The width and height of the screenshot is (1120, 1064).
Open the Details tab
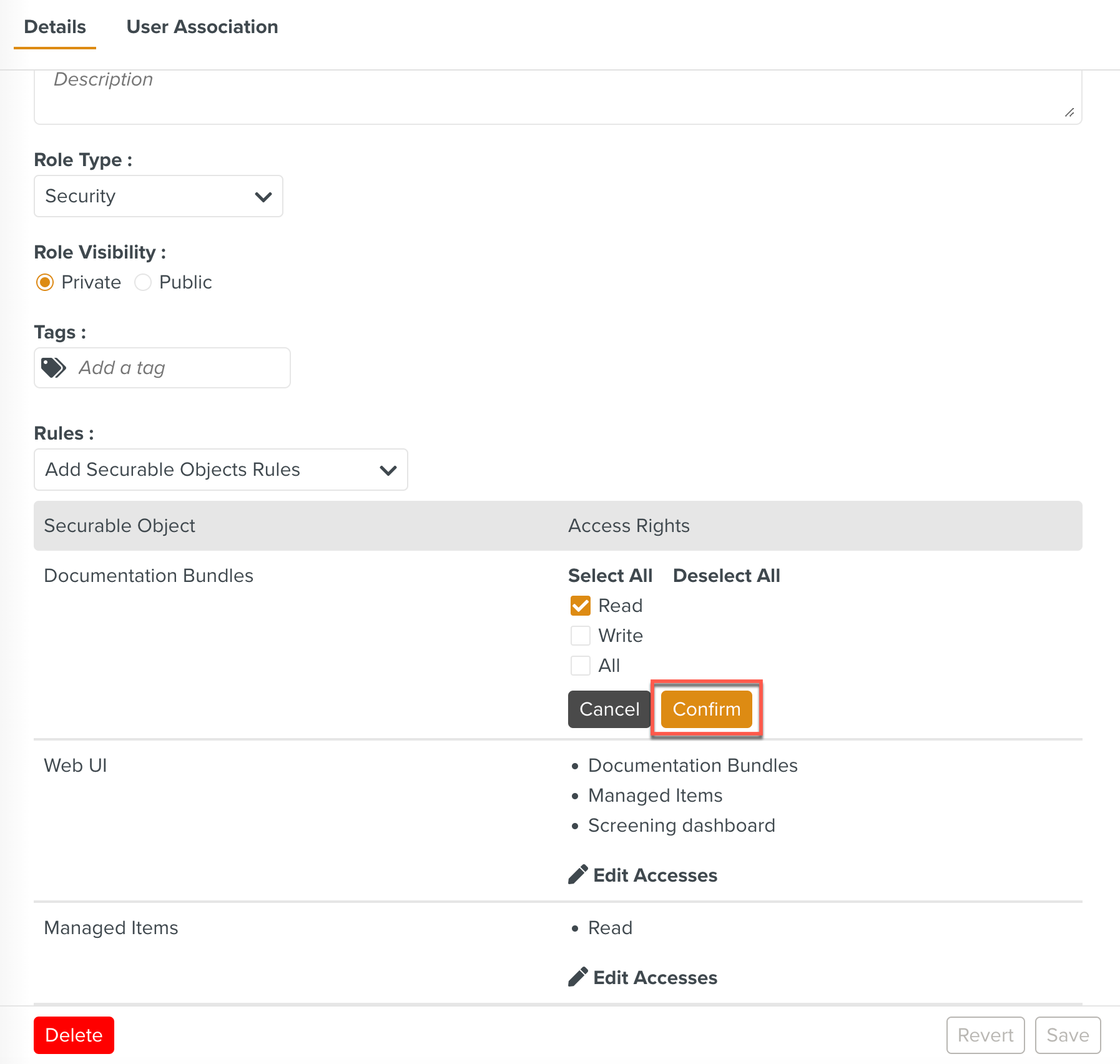[x=55, y=27]
